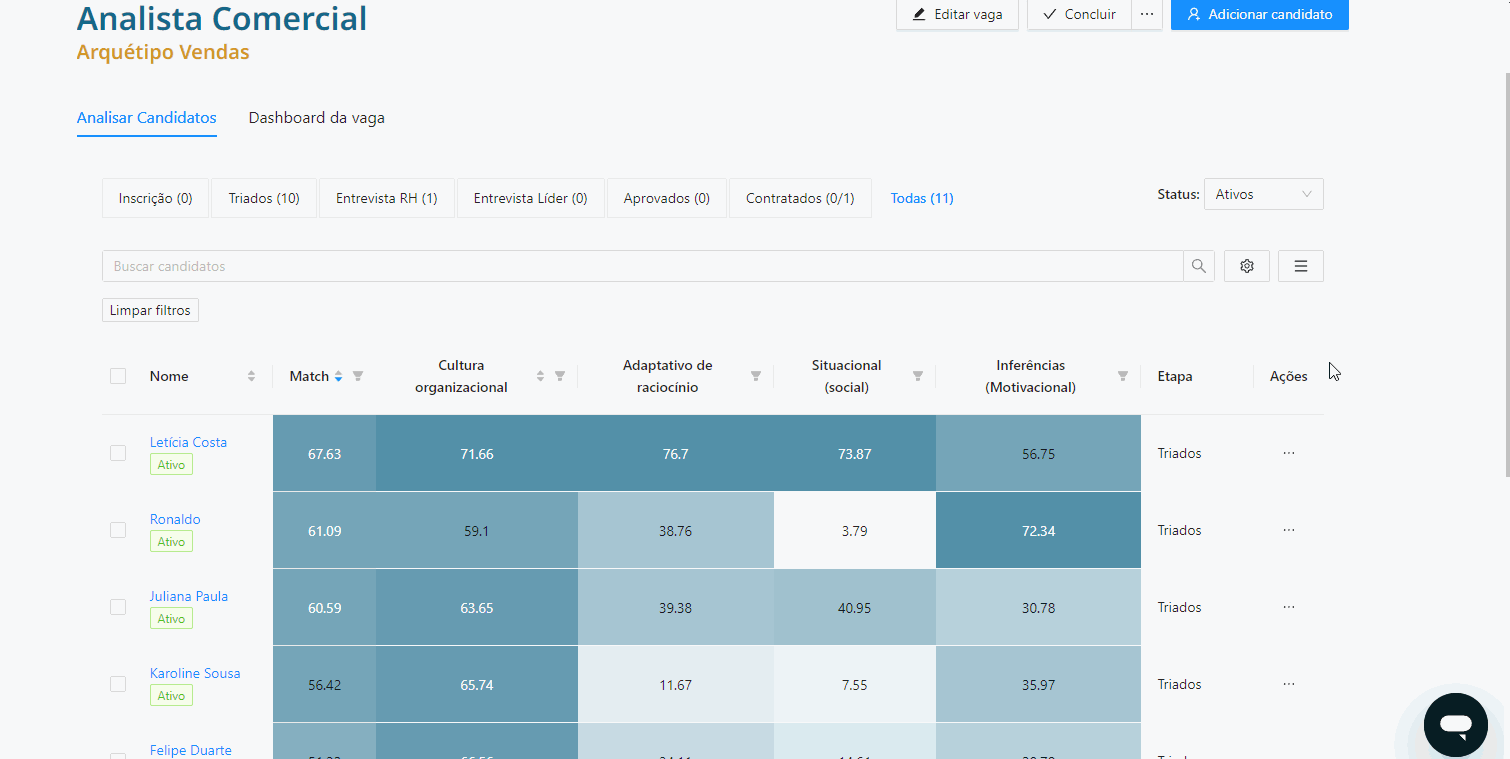1510x759 pixels.
Task: Tick the checkbox beside Ronaldo
Action: [x=118, y=530]
